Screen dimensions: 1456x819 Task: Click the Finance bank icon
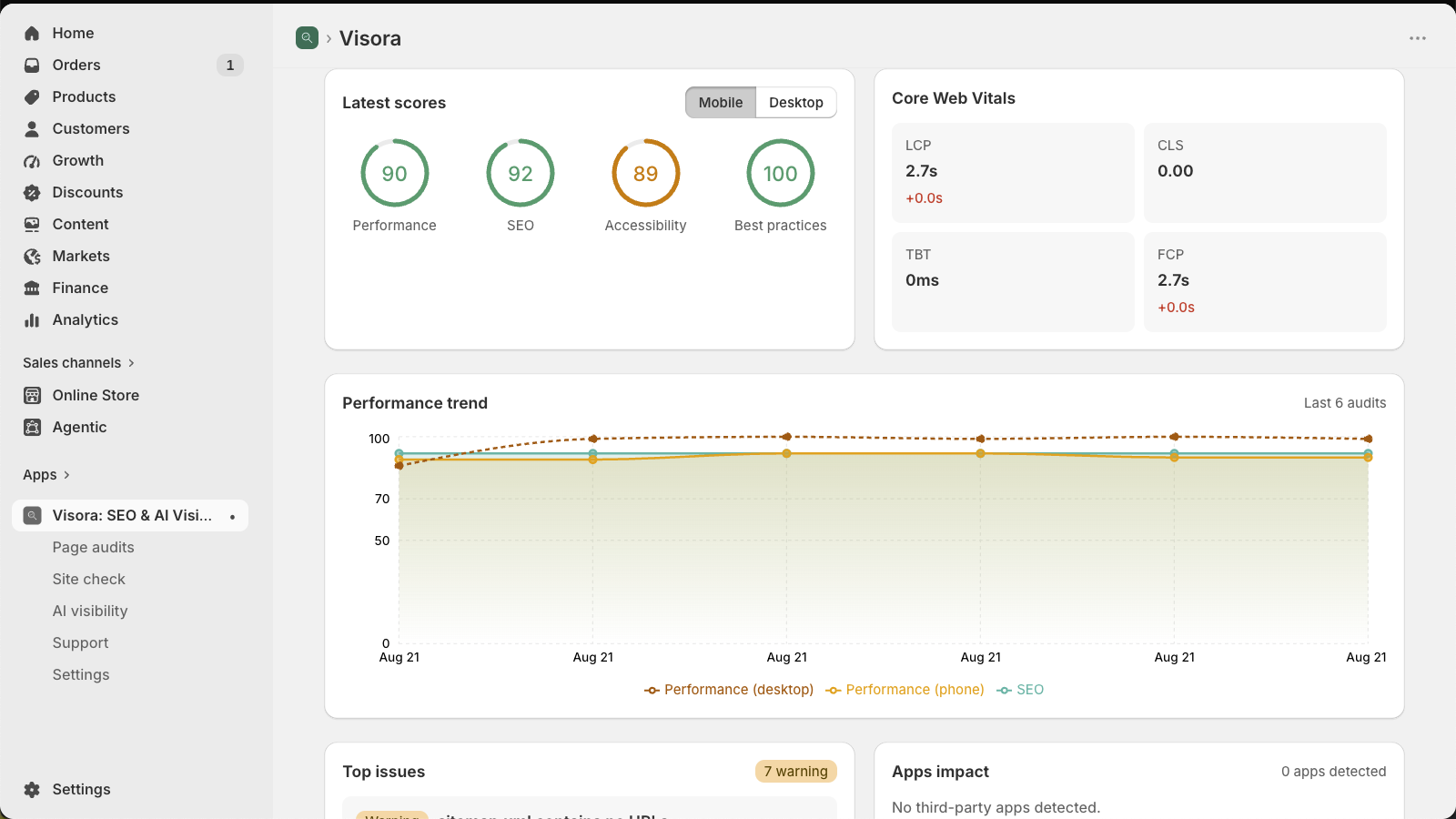(x=32, y=288)
